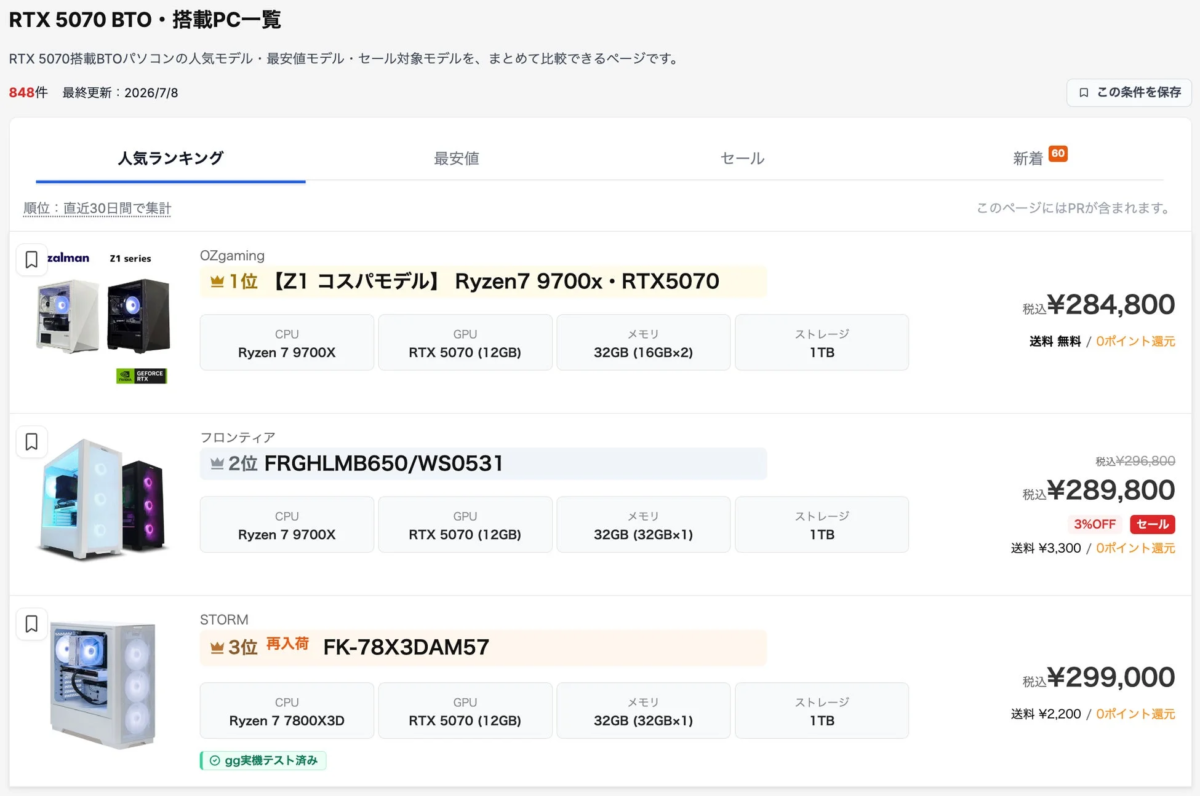Open the フロンティア white and black PC thumbnail
The height and width of the screenshot is (796, 1200).
pyautogui.click(x=103, y=498)
